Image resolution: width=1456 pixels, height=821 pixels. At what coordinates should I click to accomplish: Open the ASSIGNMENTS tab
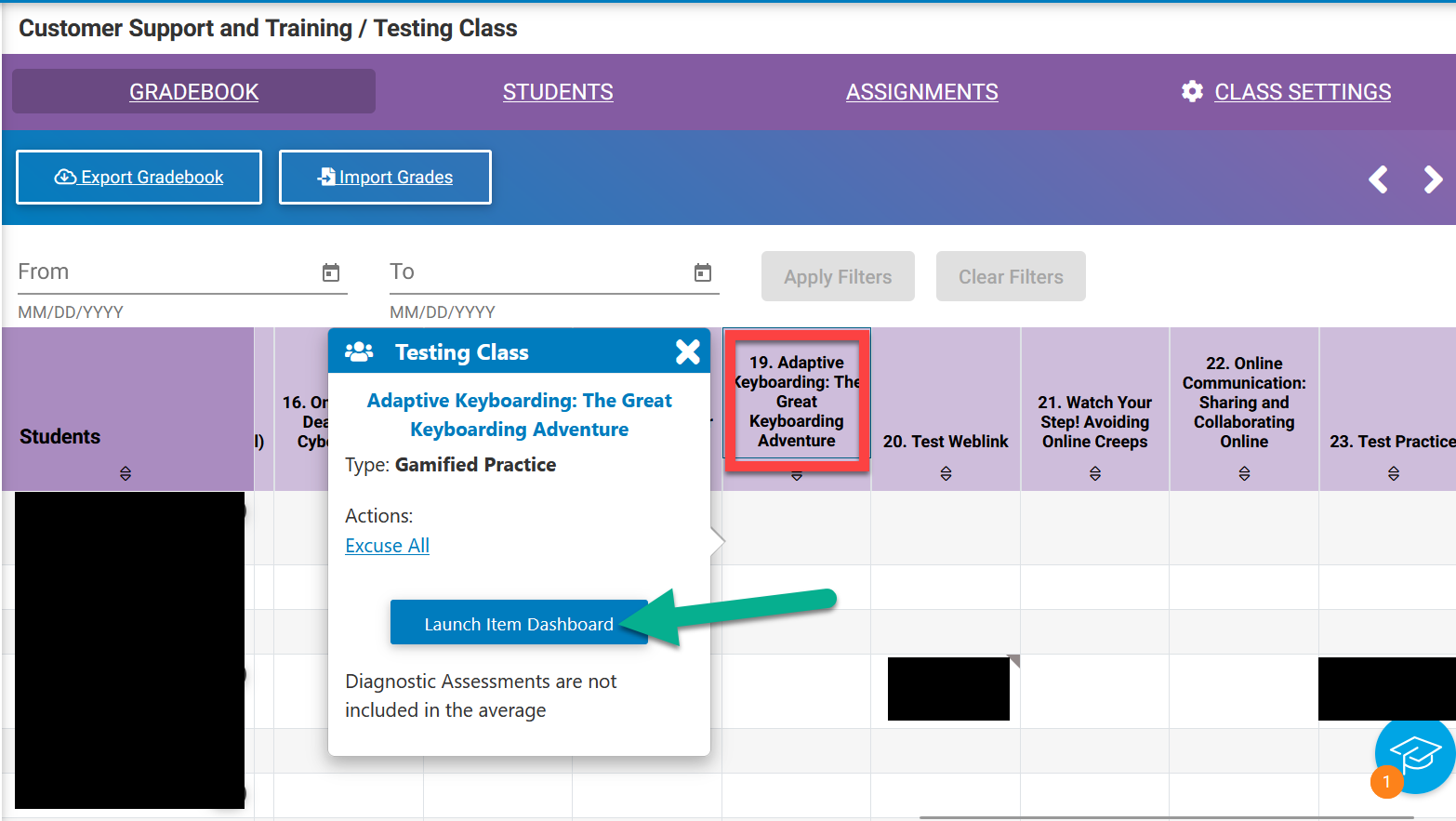(x=921, y=91)
